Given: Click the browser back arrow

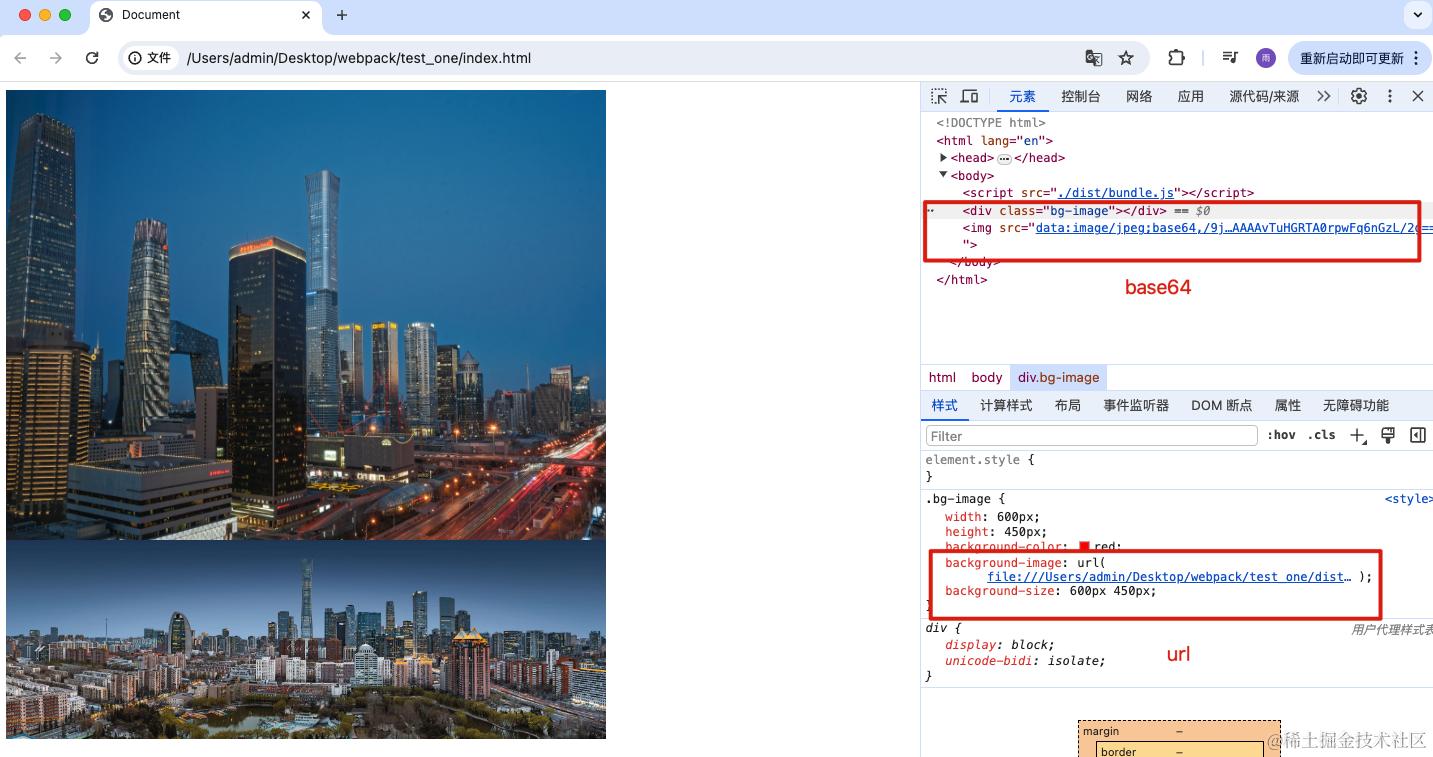Looking at the screenshot, I should (x=20, y=58).
